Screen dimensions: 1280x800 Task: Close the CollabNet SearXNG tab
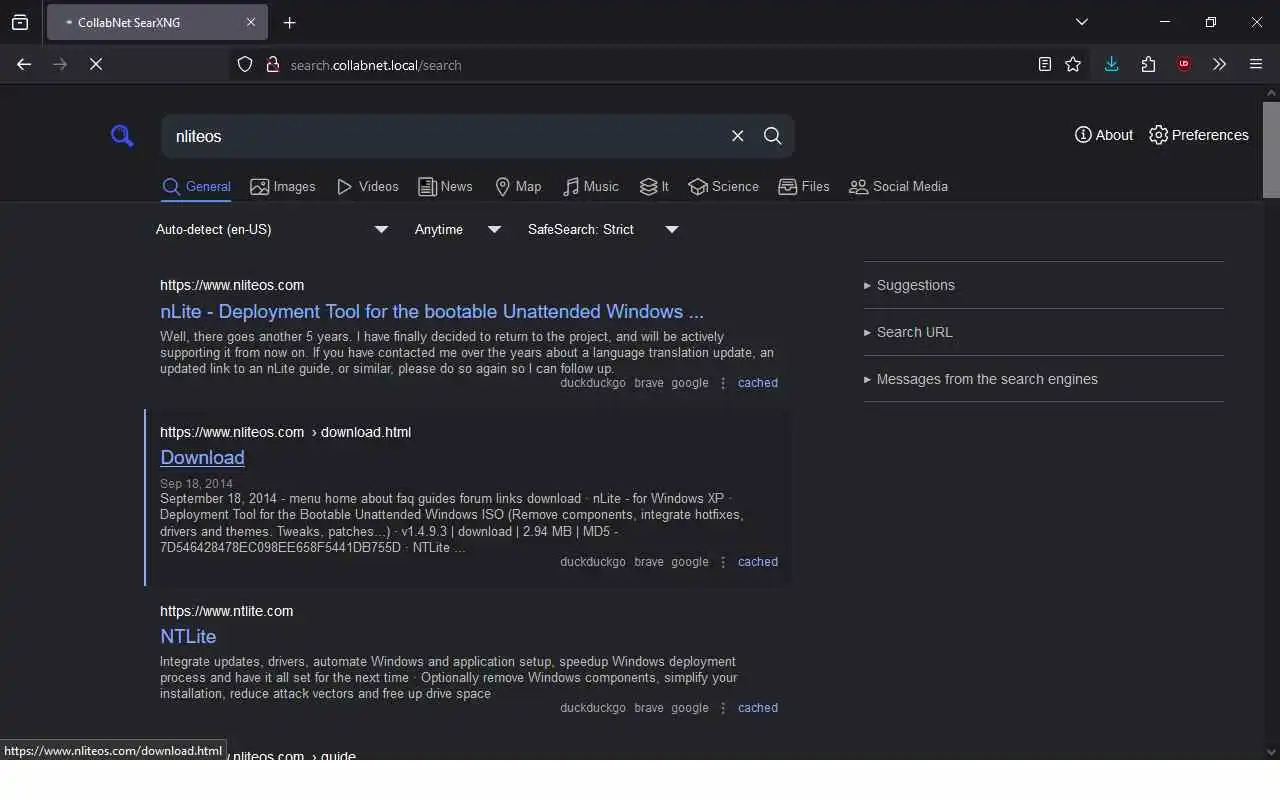(251, 22)
